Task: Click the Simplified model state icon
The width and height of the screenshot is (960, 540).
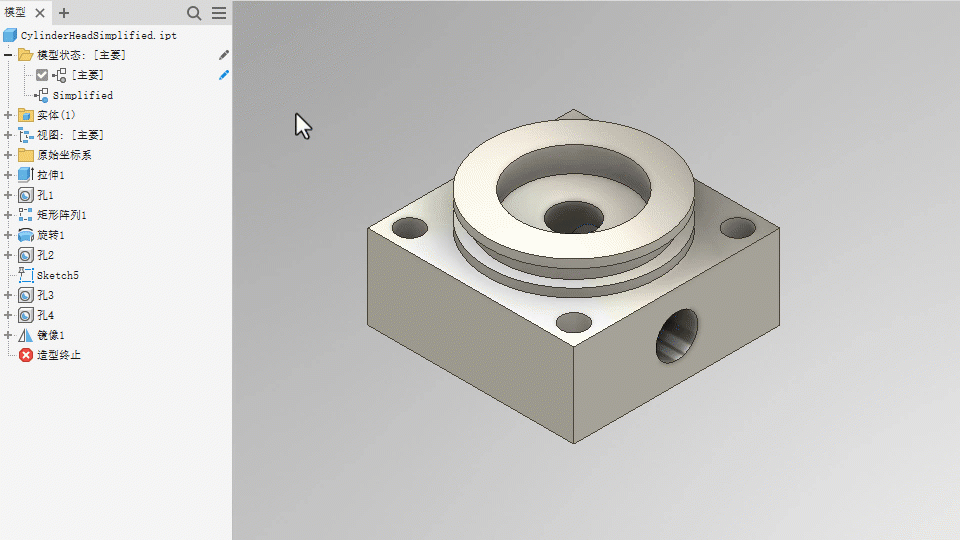Action: pyautogui.click(x=42, y=95)
